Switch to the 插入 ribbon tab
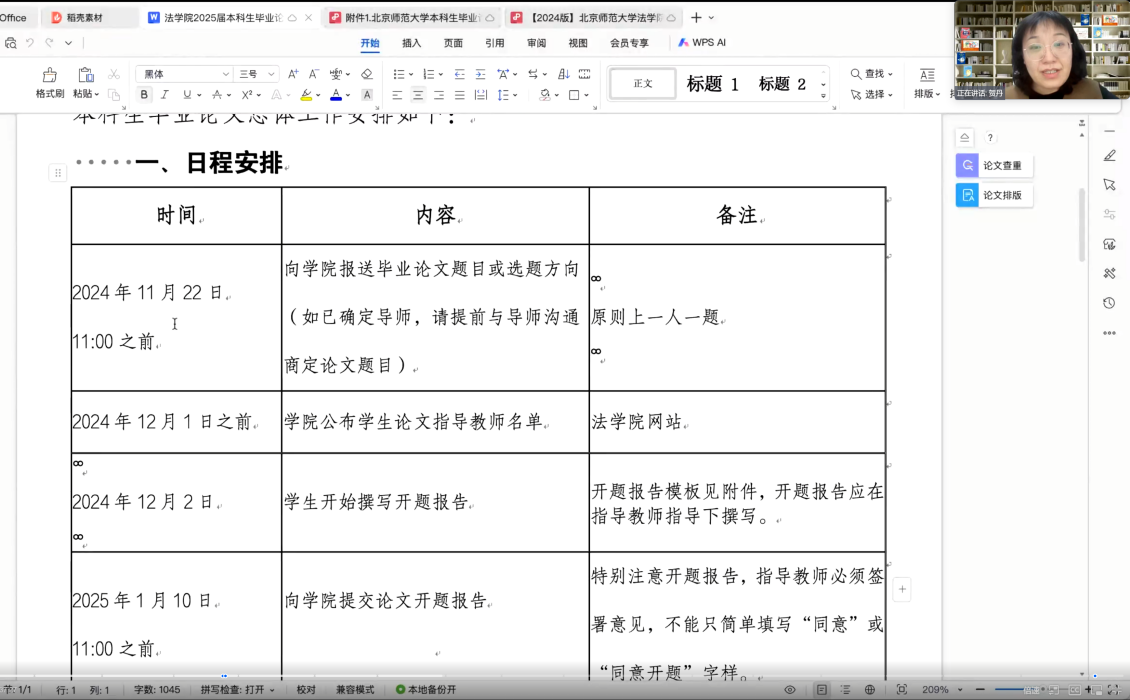This screenshot has width=1130, height=700. point(411,43)
